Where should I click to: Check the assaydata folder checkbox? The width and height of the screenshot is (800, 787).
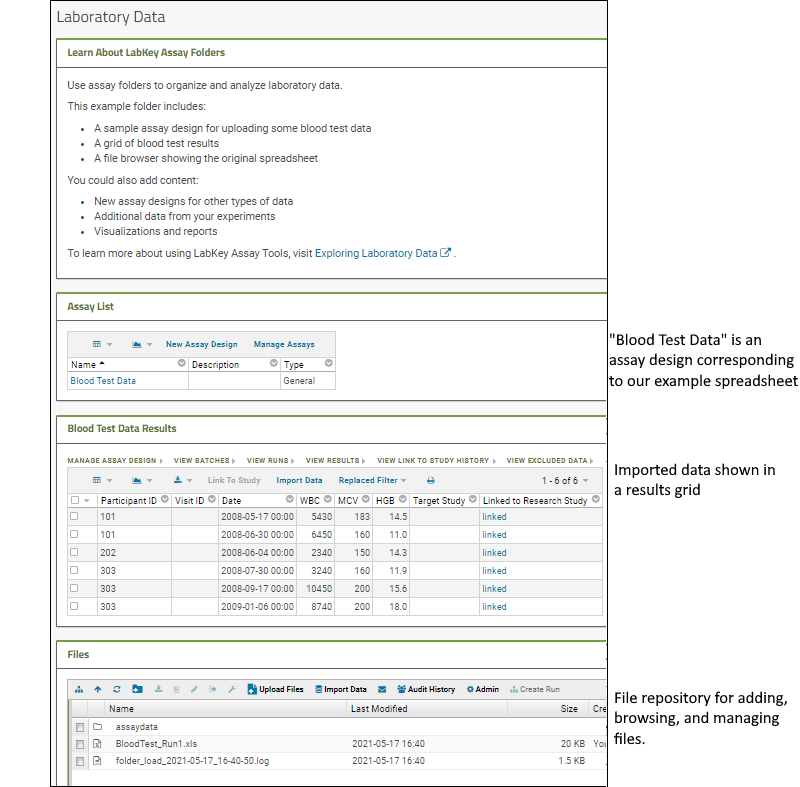[80, 727]
